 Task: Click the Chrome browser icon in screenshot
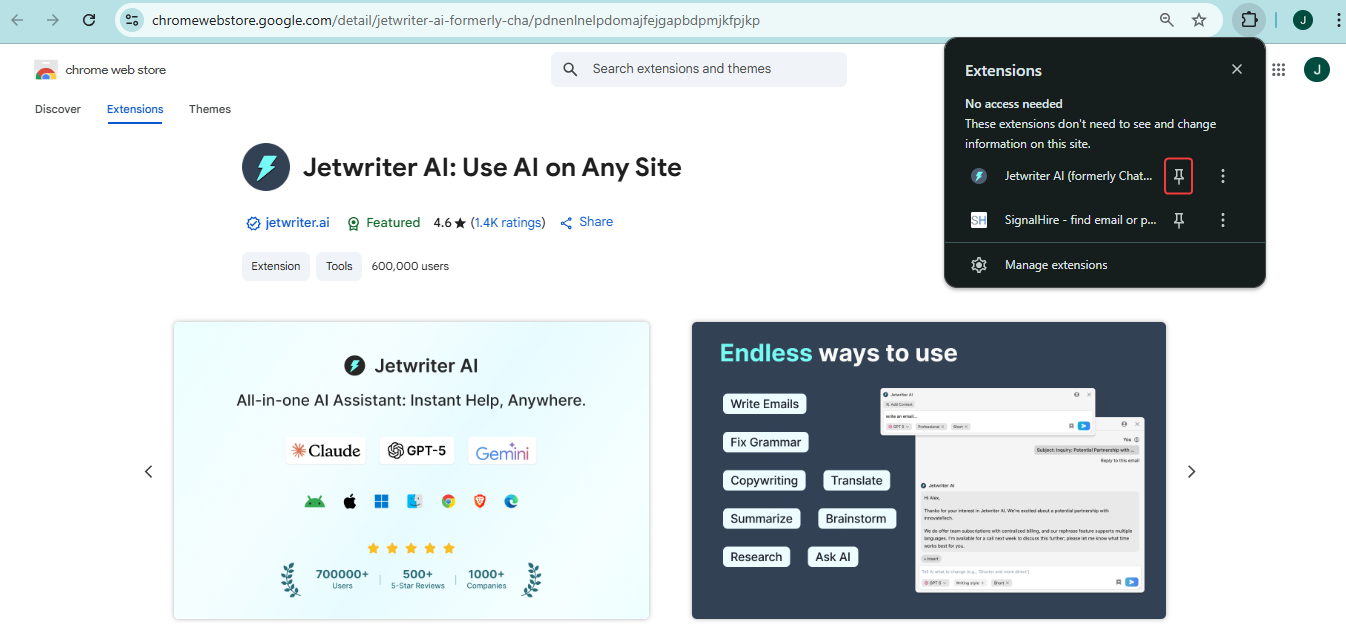pyautogui.click(x=448, y=501)
